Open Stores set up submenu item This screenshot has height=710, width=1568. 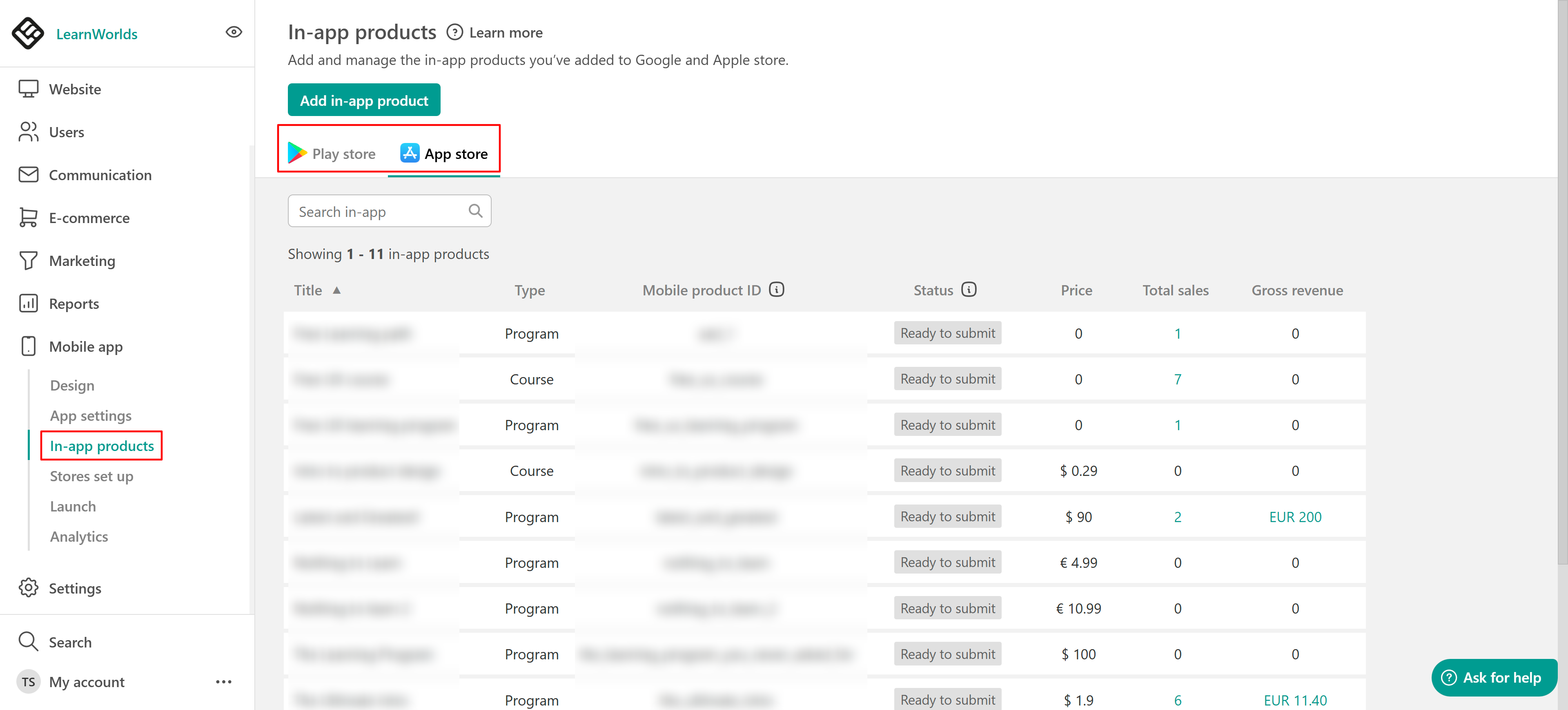pyautogui.click(x=91, y=476)
